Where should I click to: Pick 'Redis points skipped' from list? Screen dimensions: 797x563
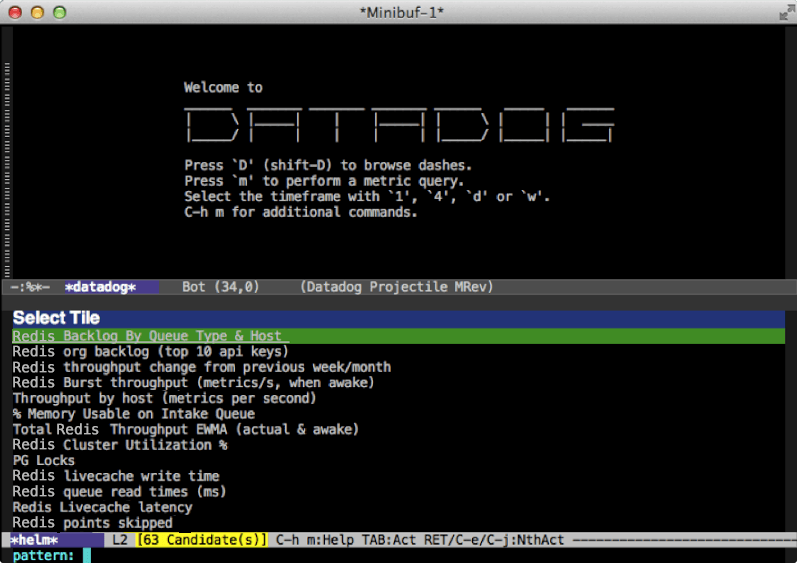point(92,523)
